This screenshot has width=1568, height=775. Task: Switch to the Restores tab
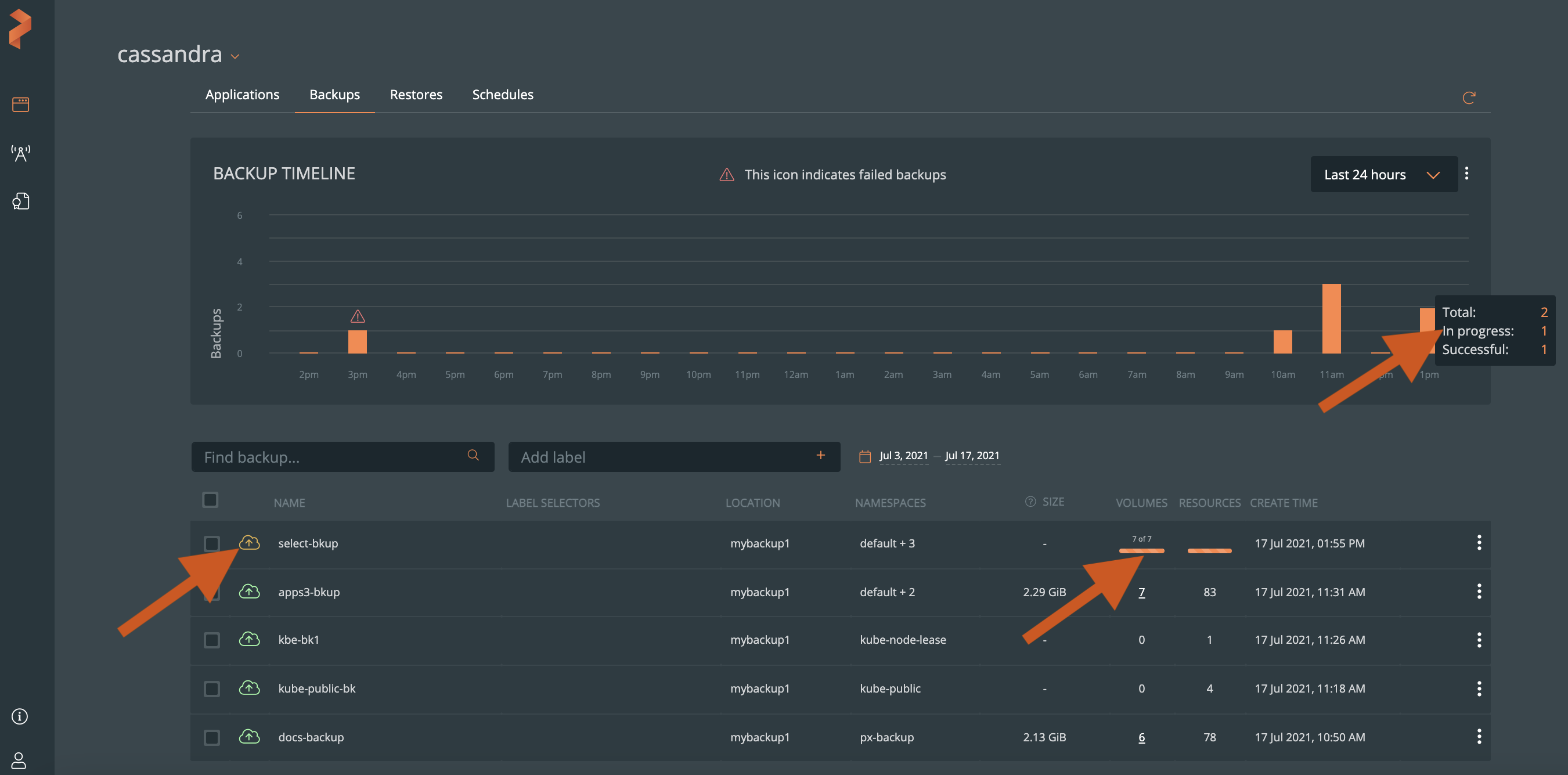pos(416,95)
